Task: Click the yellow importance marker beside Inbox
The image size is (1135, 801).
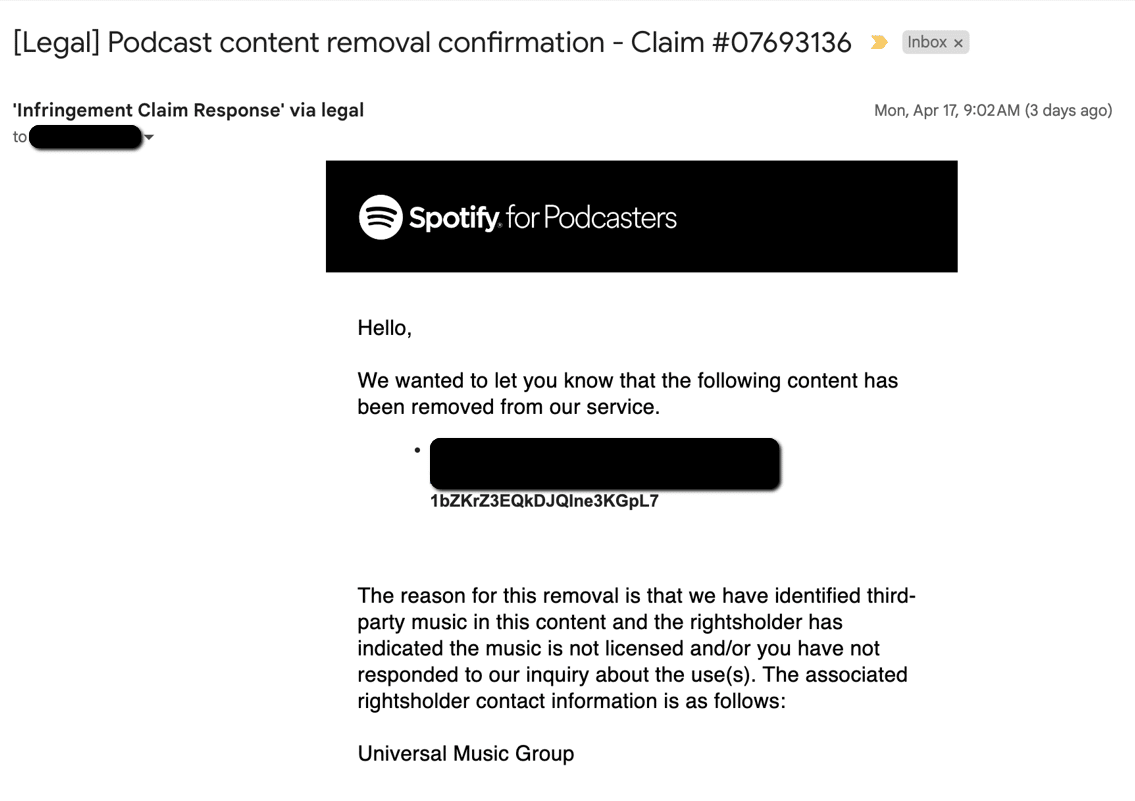Action: [x=878, y=43]
